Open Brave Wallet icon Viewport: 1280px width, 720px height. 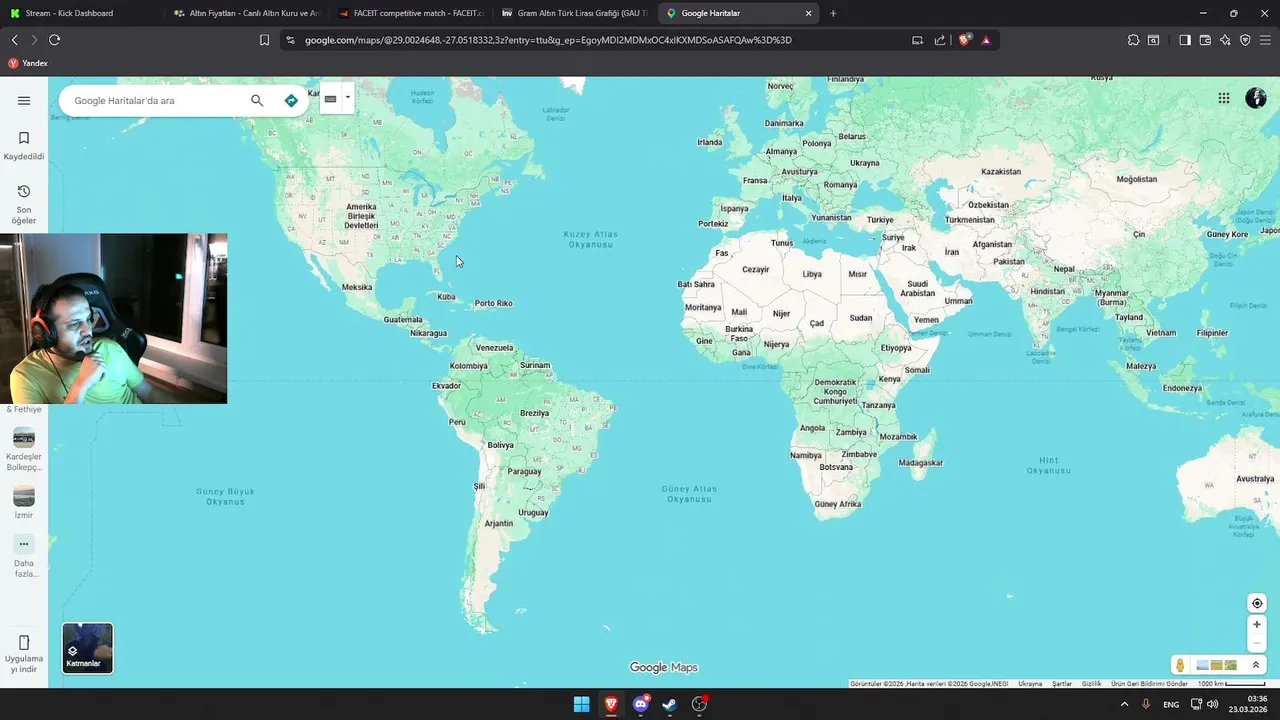pyautogui.click(x=1205, y=40)
